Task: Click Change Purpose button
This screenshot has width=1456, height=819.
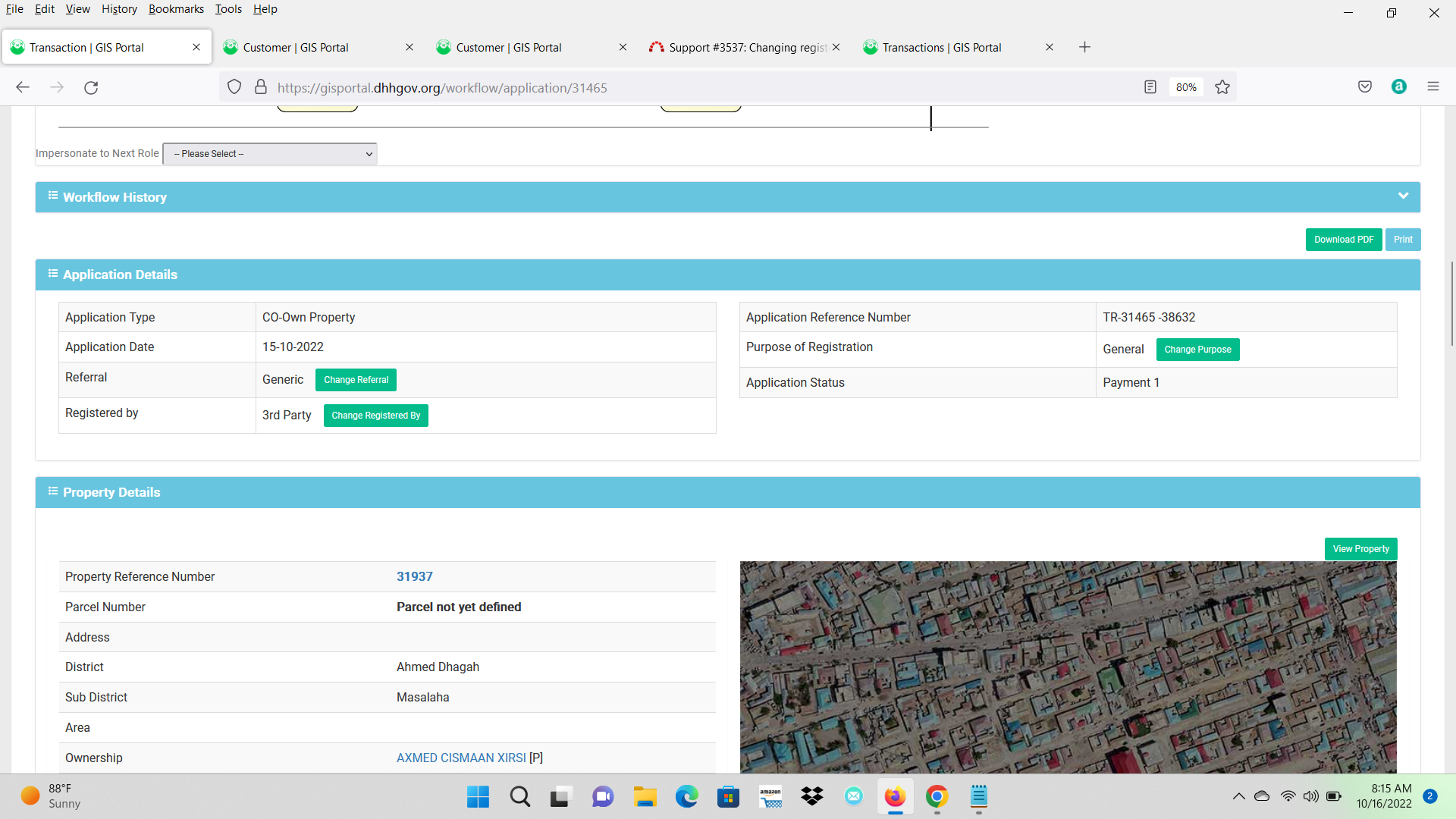Action: (x=1197, y=350)
